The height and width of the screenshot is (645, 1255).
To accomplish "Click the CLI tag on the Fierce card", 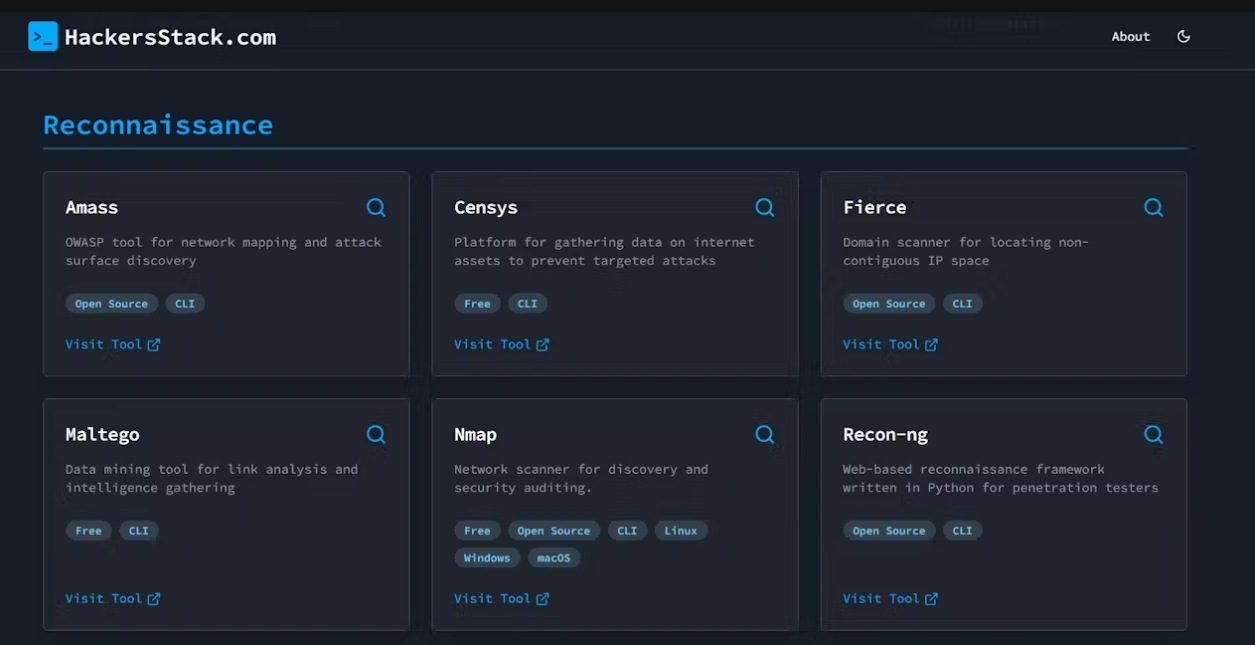I will pos(963,304).
